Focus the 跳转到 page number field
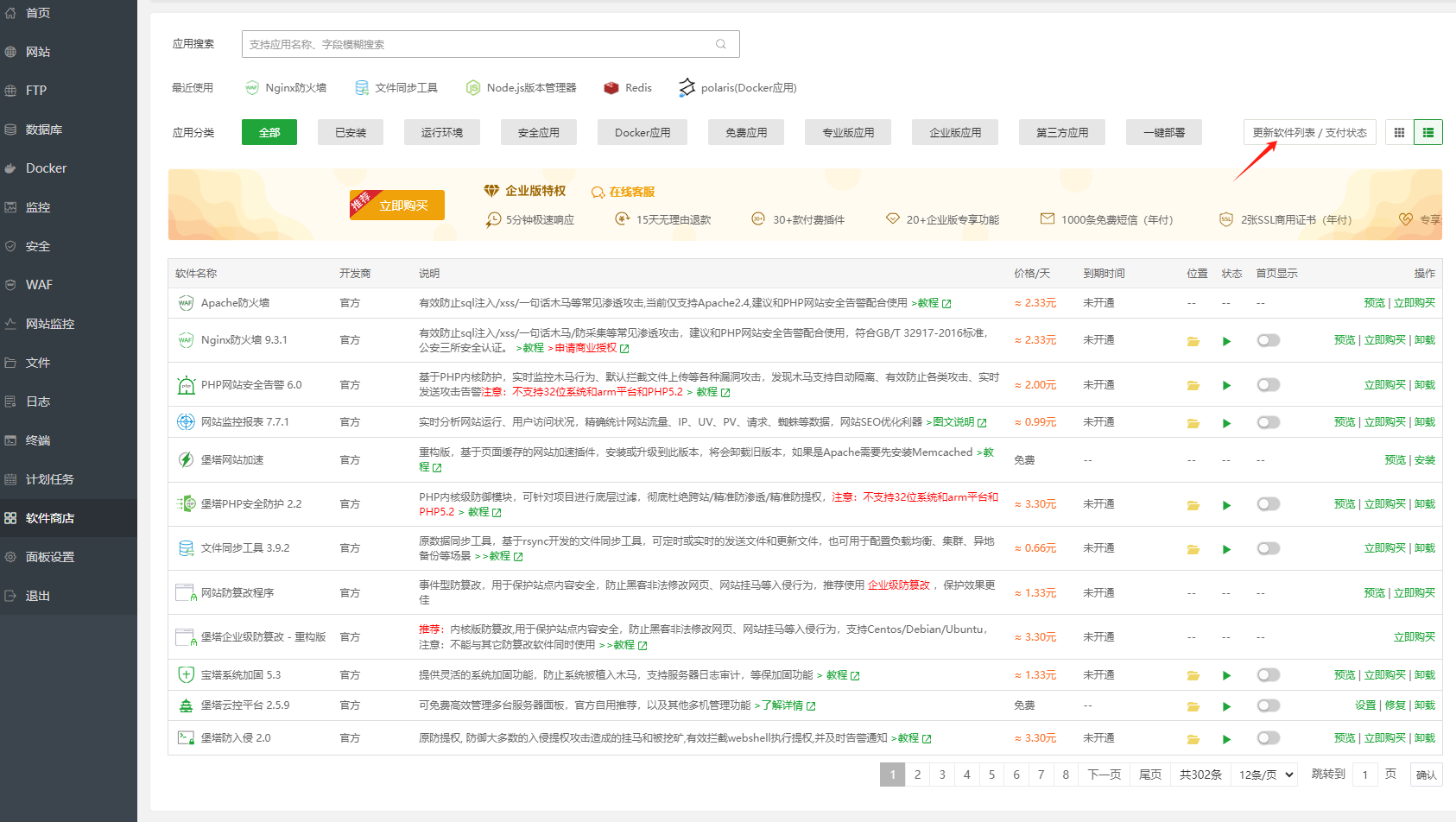 1365,775
